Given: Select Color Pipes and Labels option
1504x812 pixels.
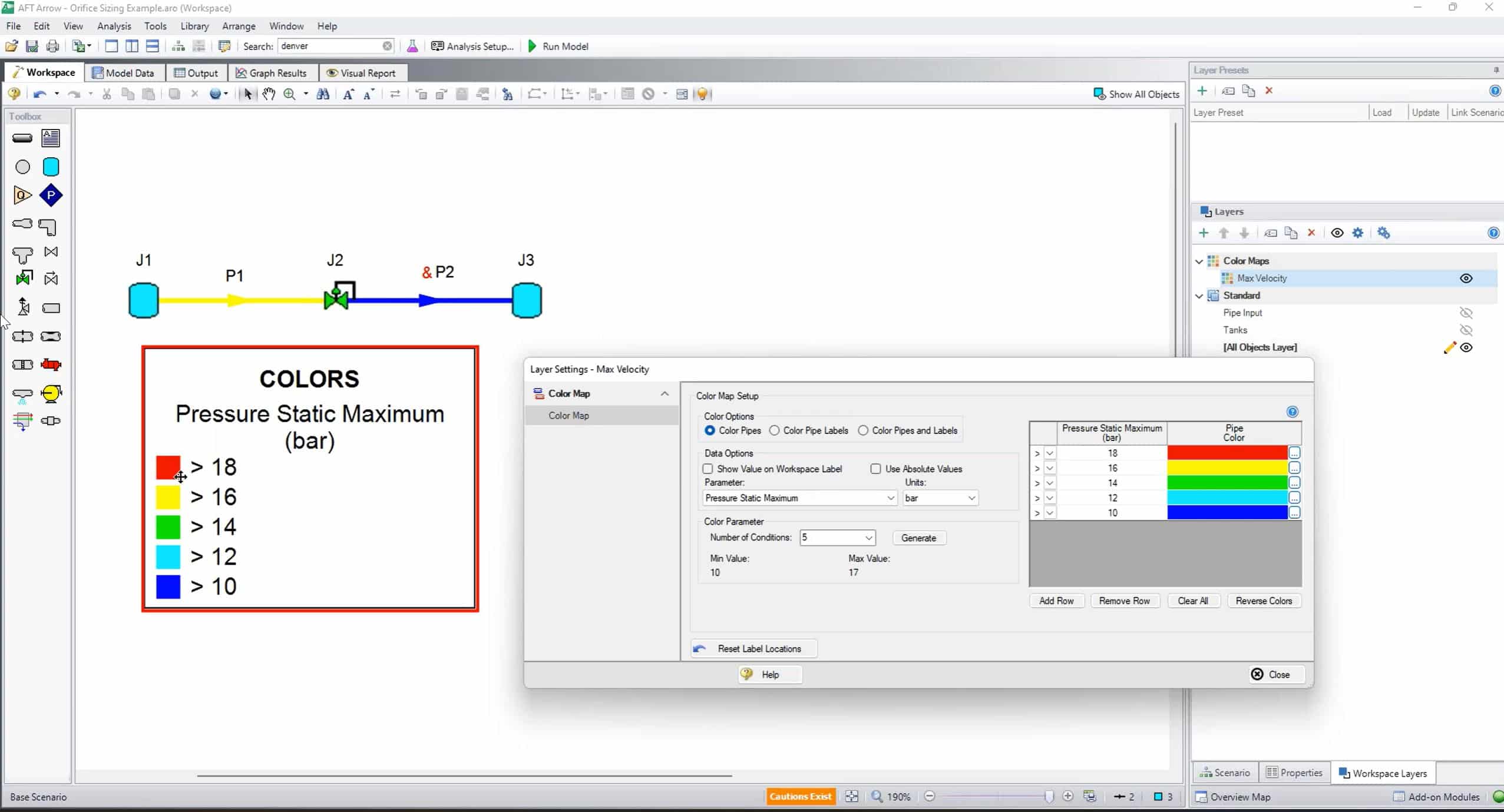Looking at the screenshot, I should coord(864,430).
